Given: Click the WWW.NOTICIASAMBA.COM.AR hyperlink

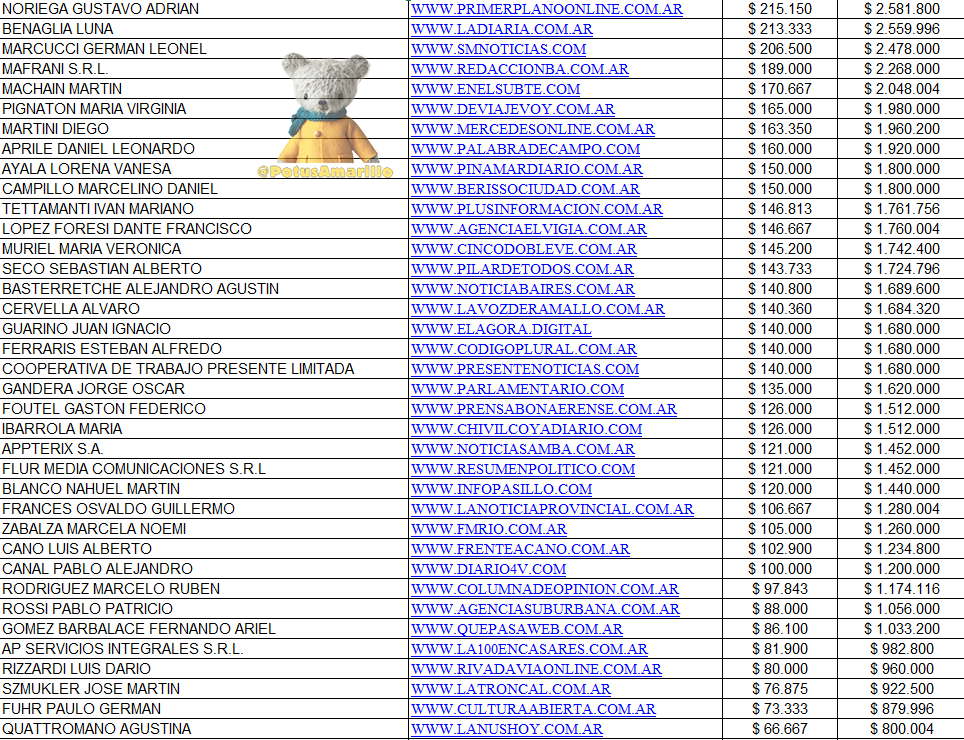Looking at the screenshot, I should (523, 449).
